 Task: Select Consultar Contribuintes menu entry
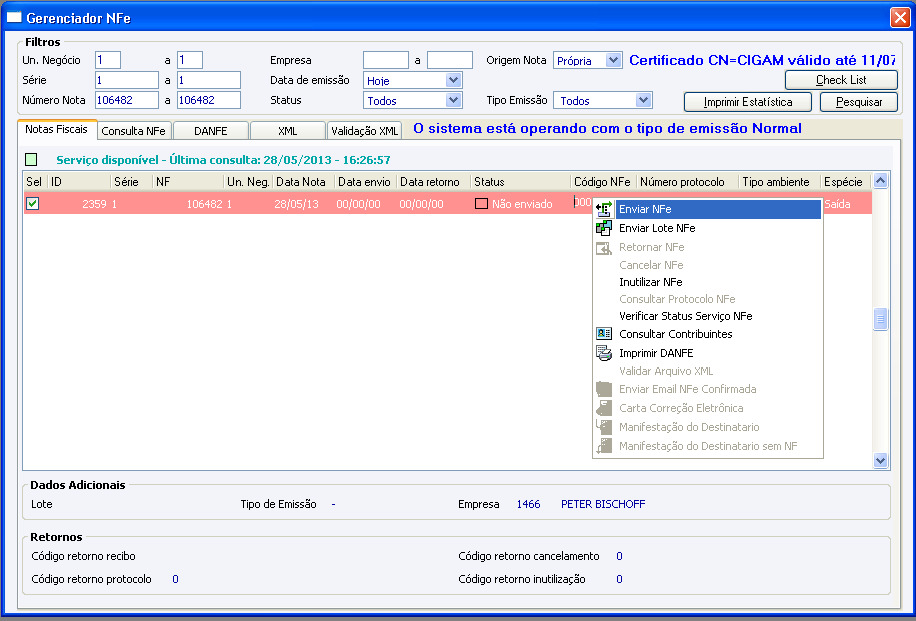[707, 334]
